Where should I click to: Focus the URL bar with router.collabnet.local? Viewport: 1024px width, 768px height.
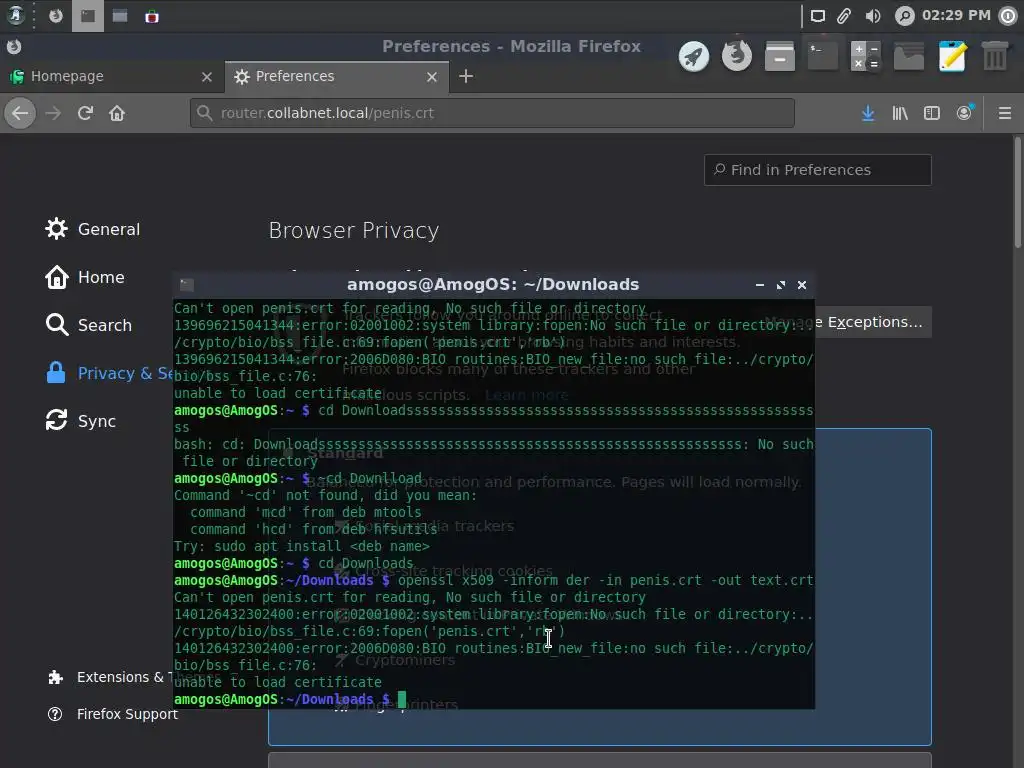click(492, 113)
